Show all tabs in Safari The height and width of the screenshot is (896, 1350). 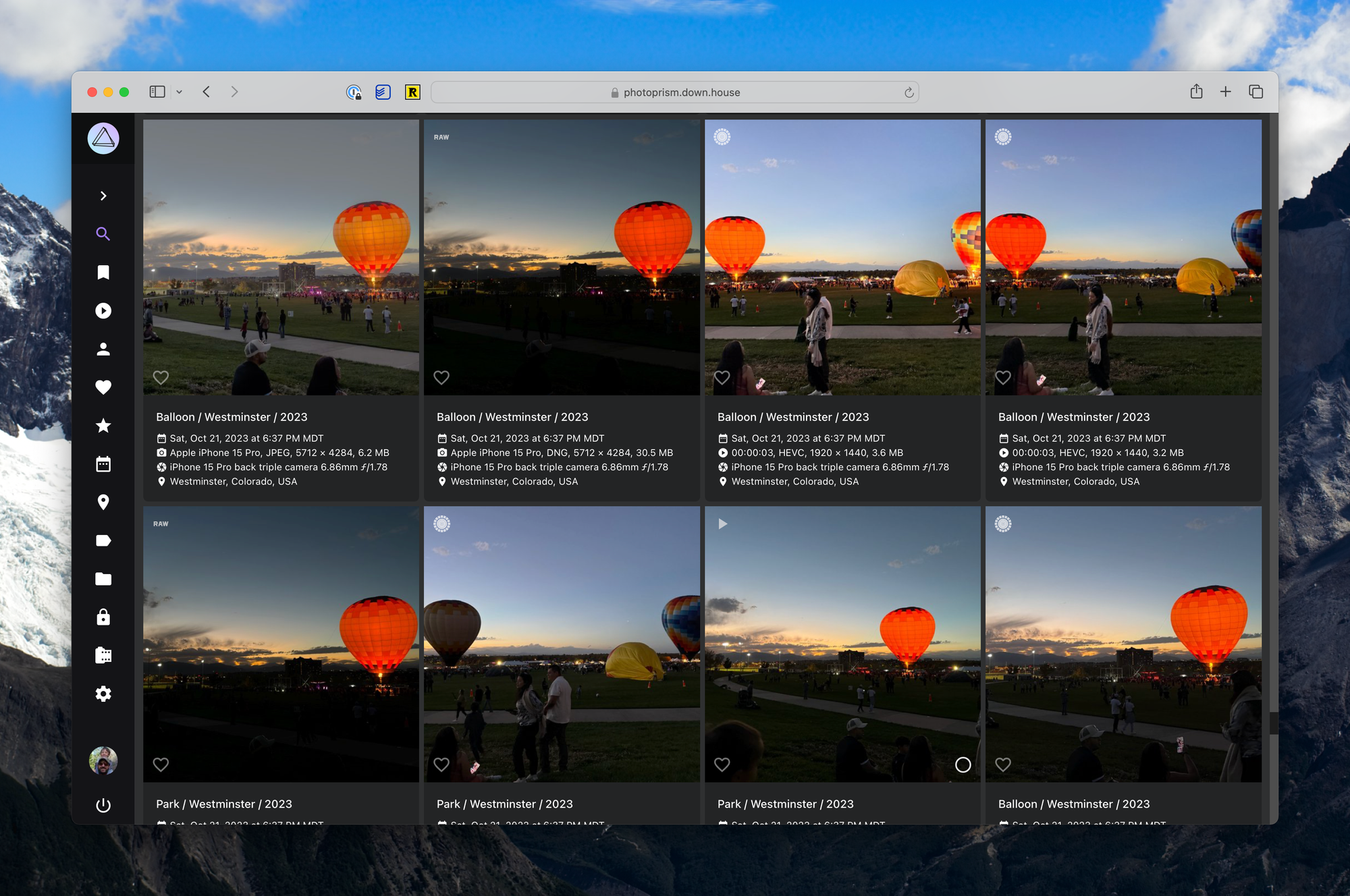[1255, 91]
